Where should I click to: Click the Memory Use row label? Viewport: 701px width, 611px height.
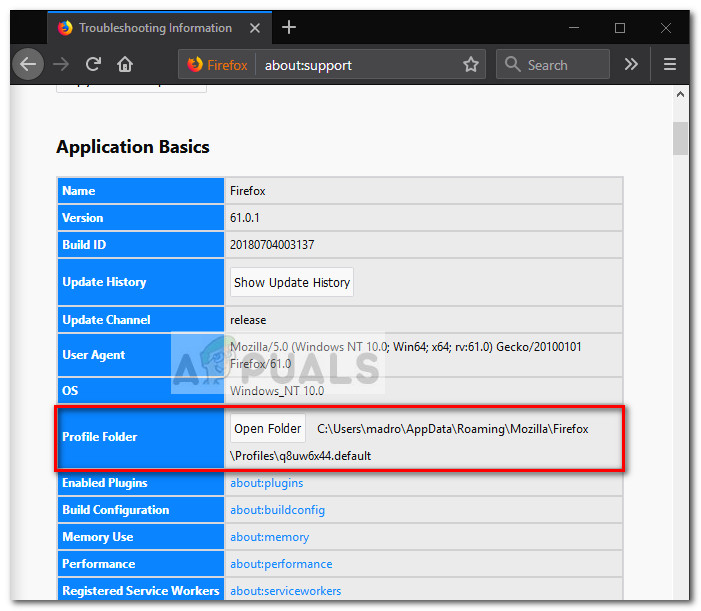tap(97, 537)
